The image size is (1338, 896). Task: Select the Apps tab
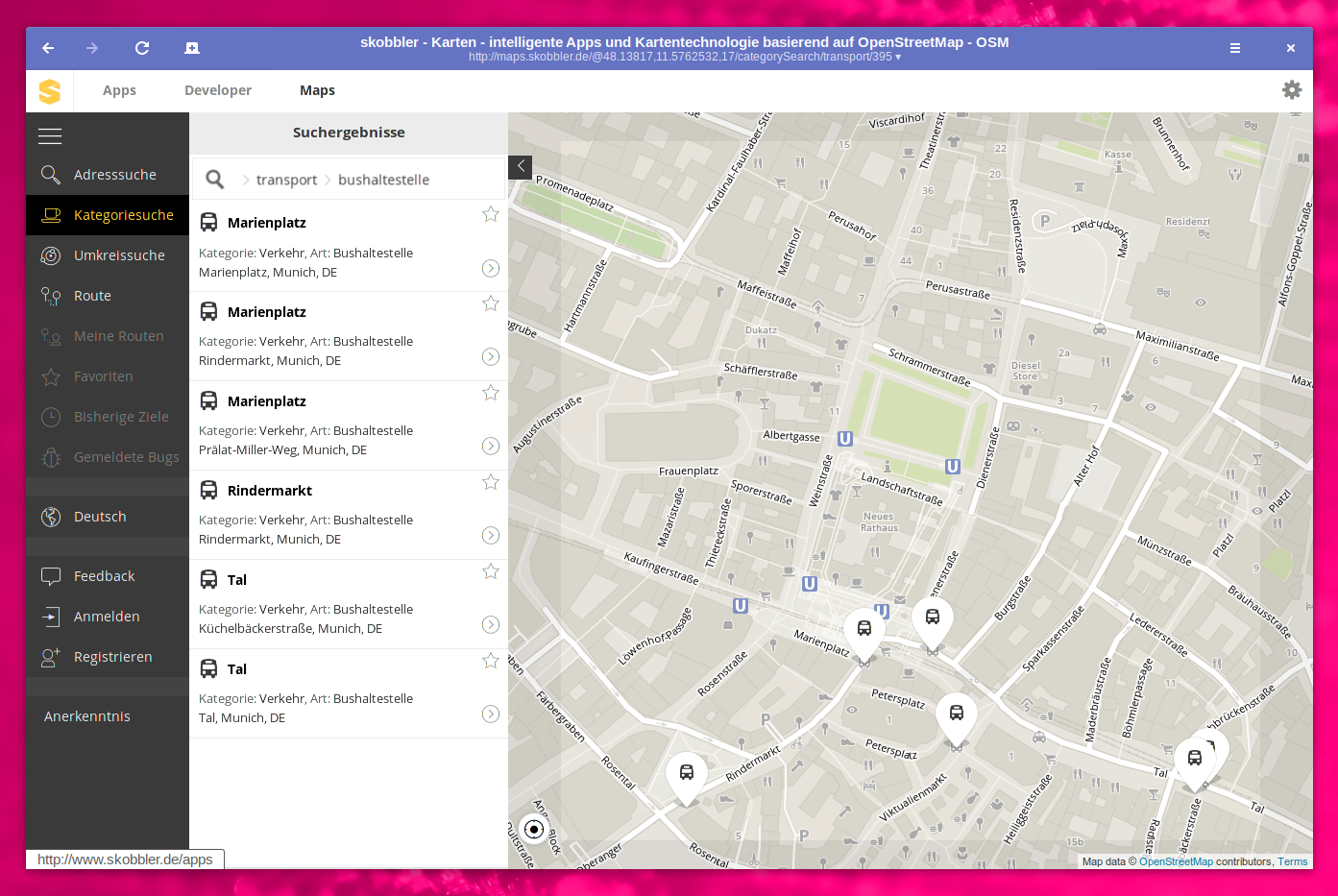click(x=119, y=89)
